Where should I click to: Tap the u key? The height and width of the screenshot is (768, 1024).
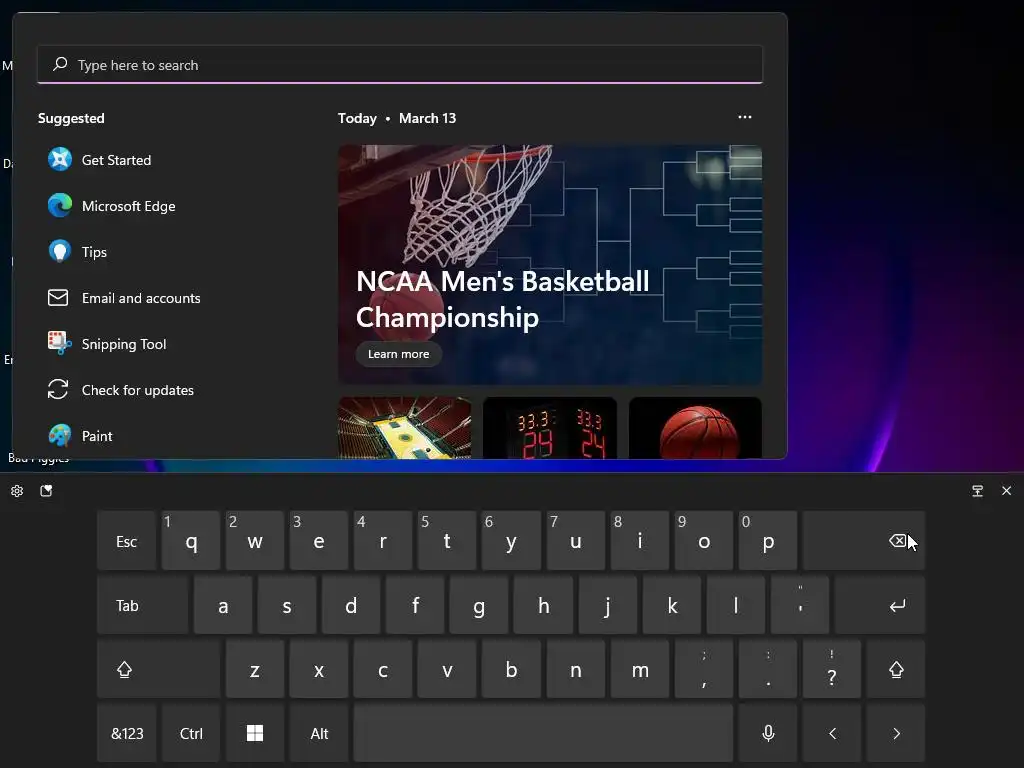(575, 541)
